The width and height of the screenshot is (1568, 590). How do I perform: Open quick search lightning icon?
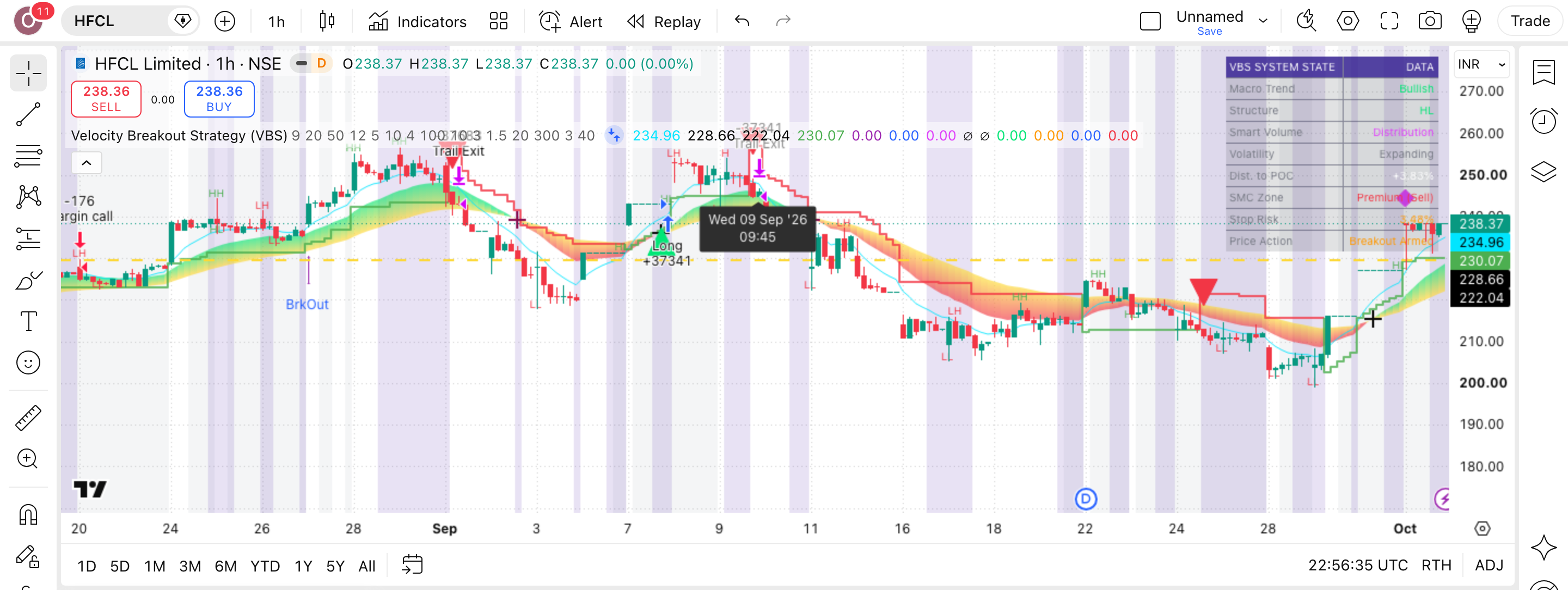(1306, 21)
